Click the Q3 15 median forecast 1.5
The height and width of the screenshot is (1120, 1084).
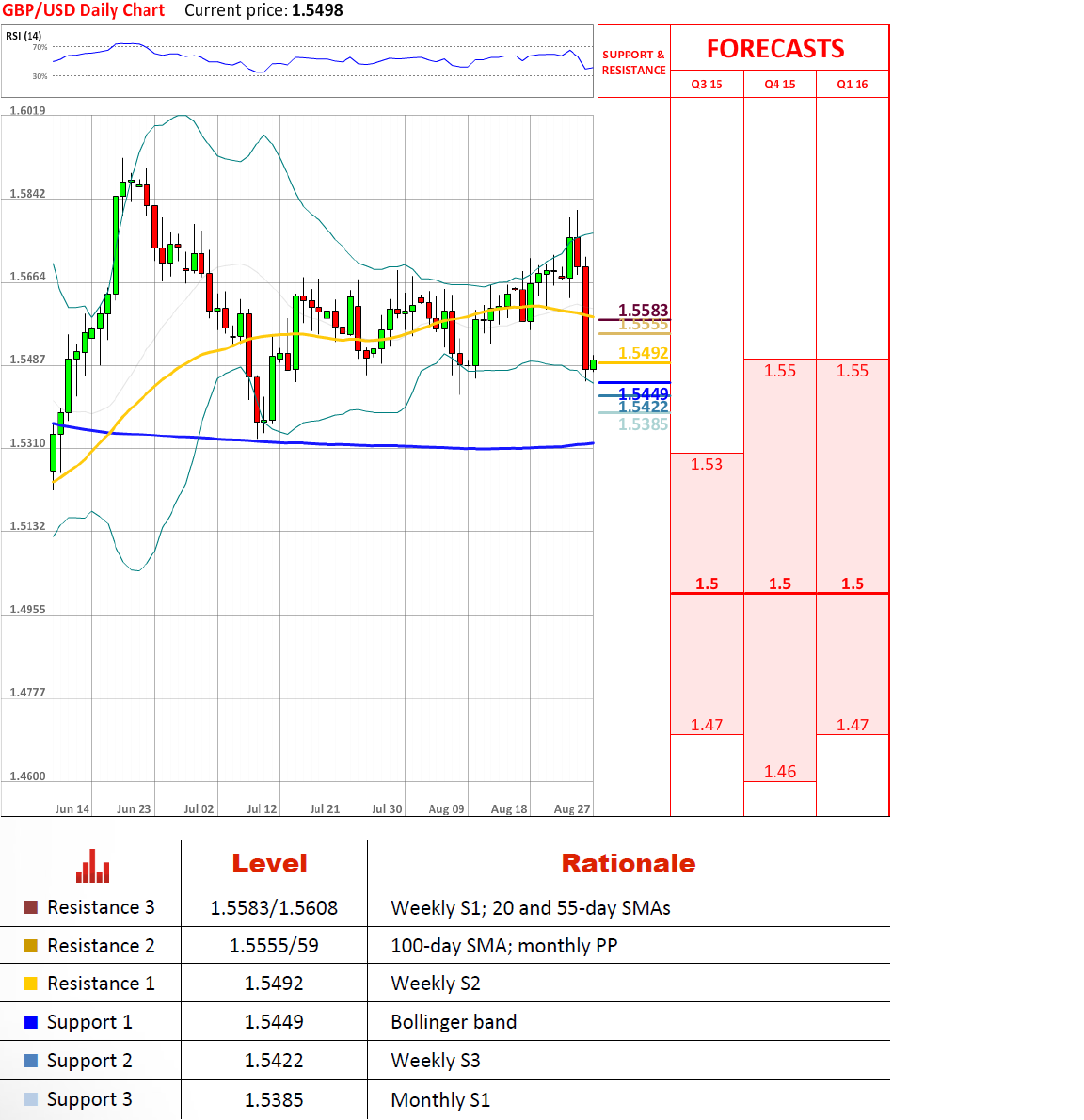point(707,584)
